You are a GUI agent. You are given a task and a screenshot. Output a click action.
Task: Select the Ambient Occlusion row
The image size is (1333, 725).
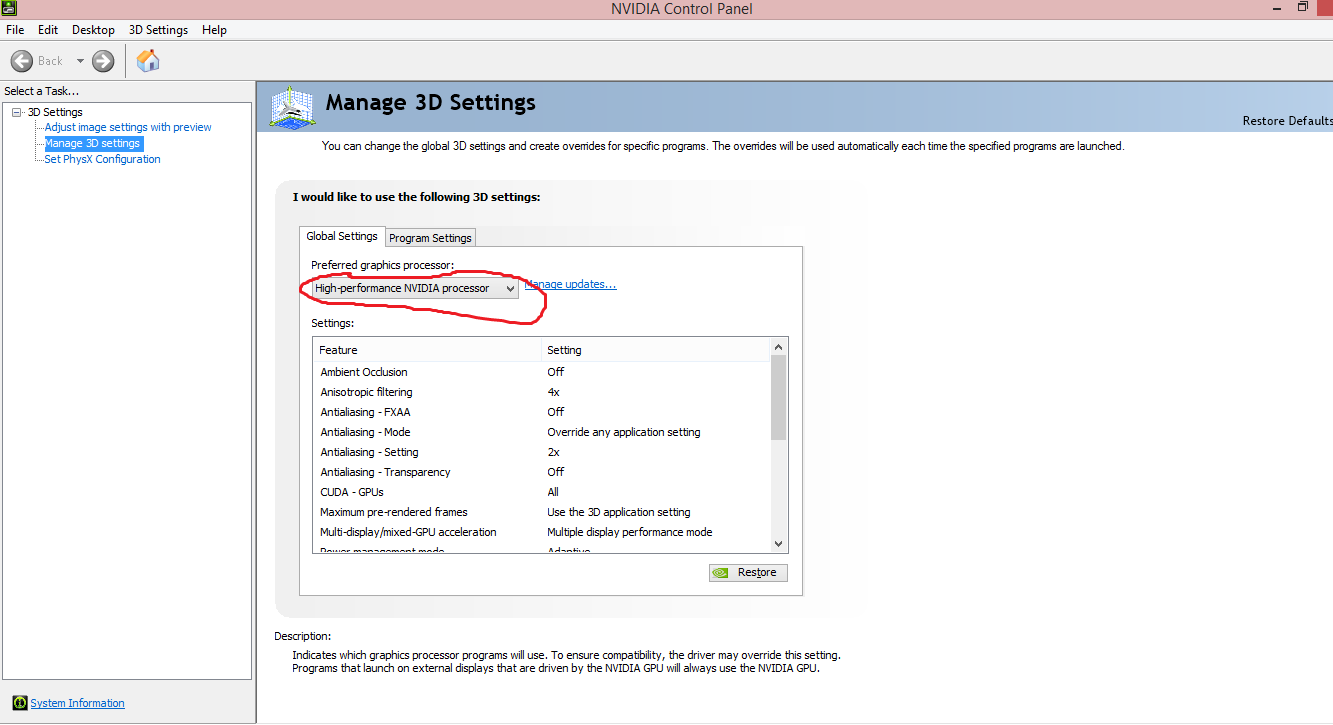[x=542, y=372]
